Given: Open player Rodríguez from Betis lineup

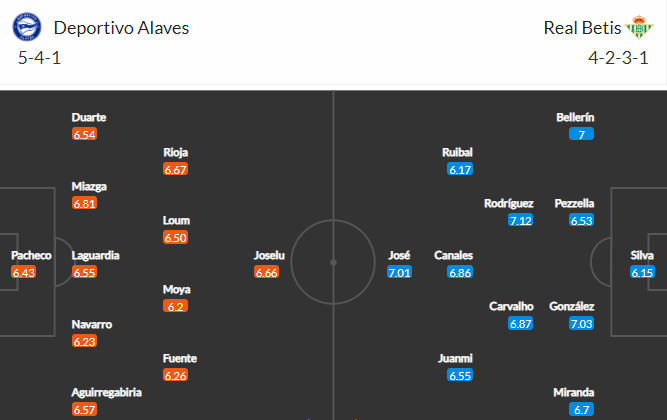Looking at the screenshot, I should [509, 203].
